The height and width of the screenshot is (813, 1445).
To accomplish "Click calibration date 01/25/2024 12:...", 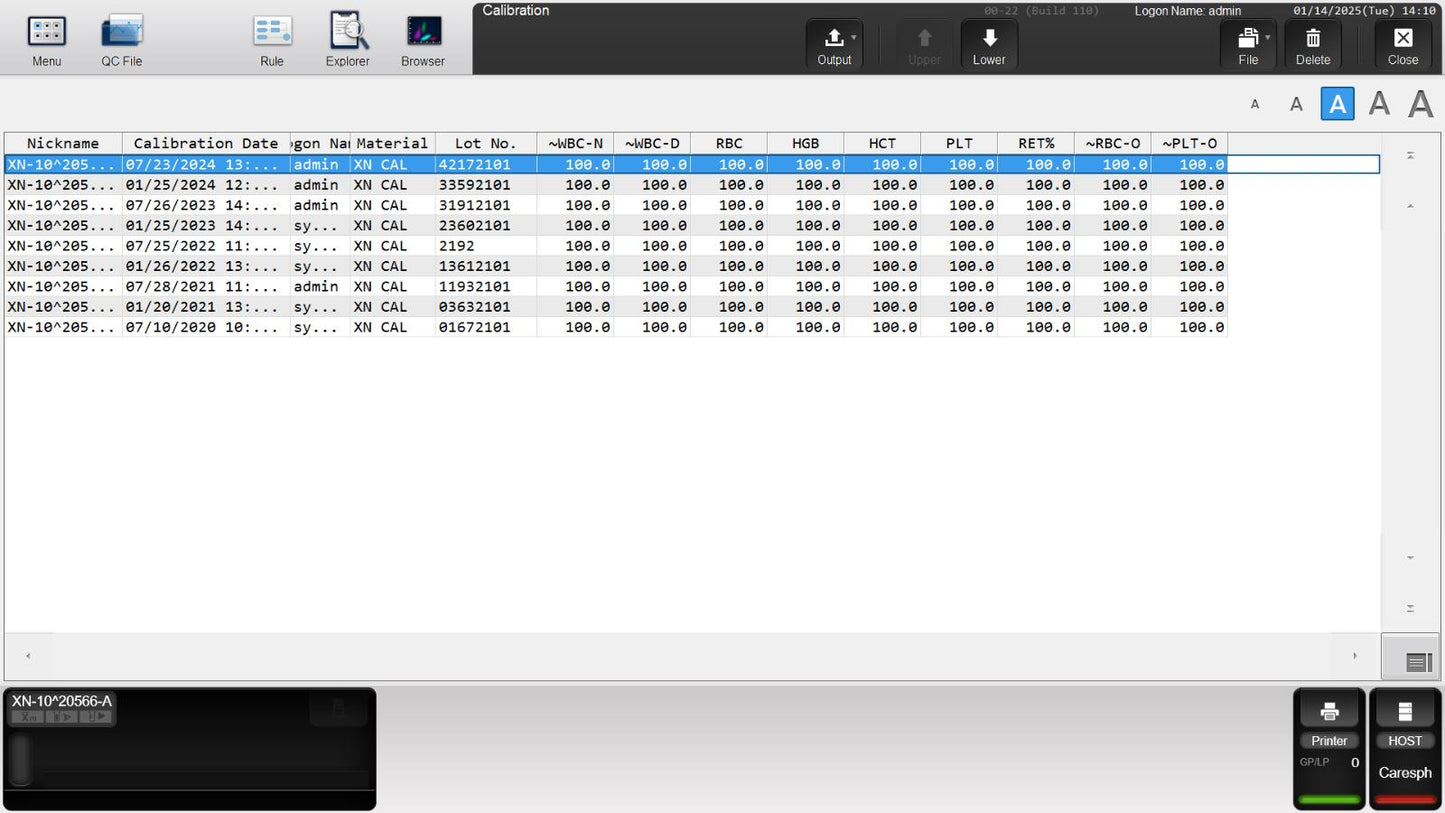I will [x=202, y=185].
